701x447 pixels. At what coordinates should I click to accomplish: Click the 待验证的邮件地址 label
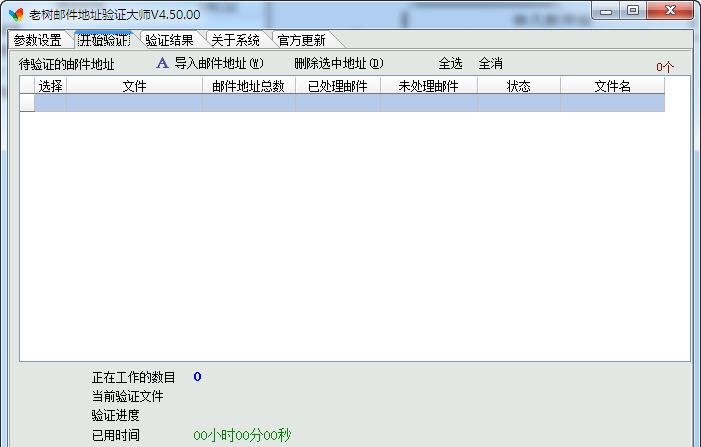click(x=67, y=64)
